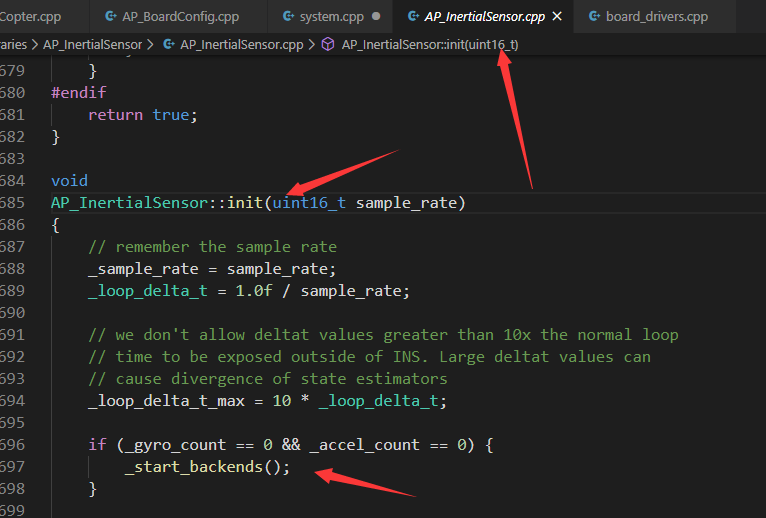
Task: Click comment '// remember the sample rate'
Action: pyautogui.click(x=213, y=246)
